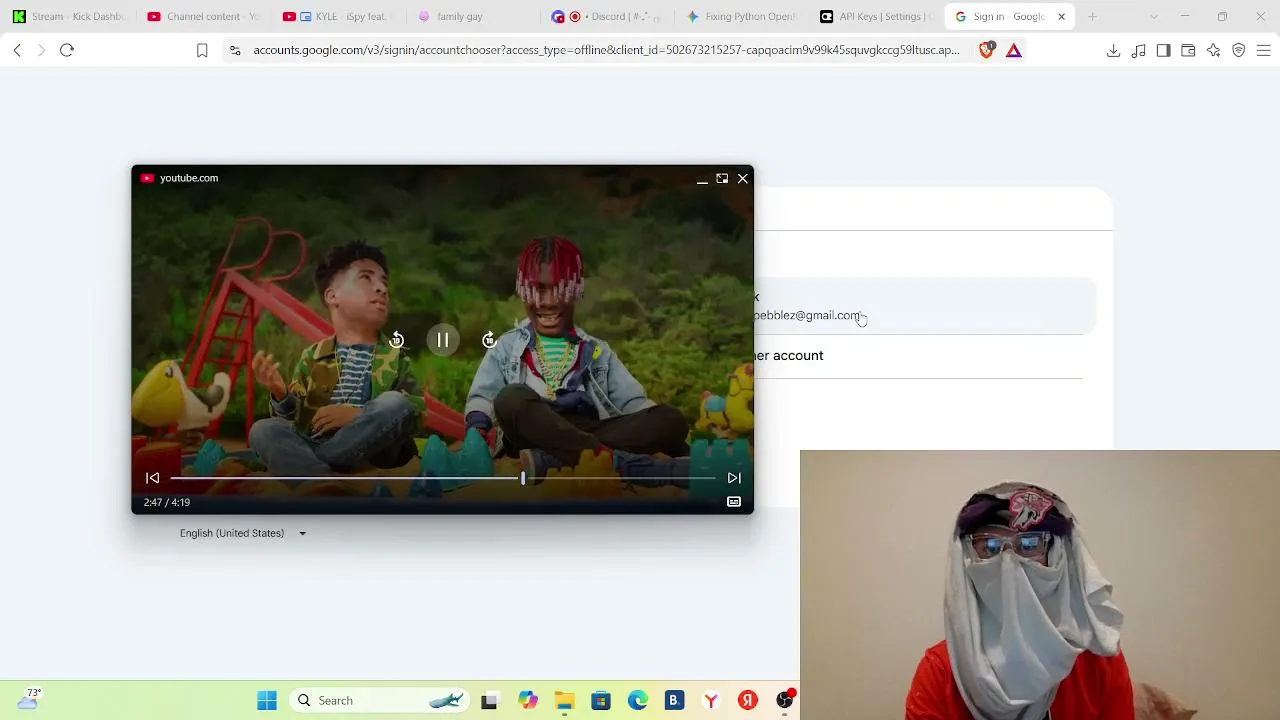Toggle the browser sidebar panel

(x=1163, y=50)
